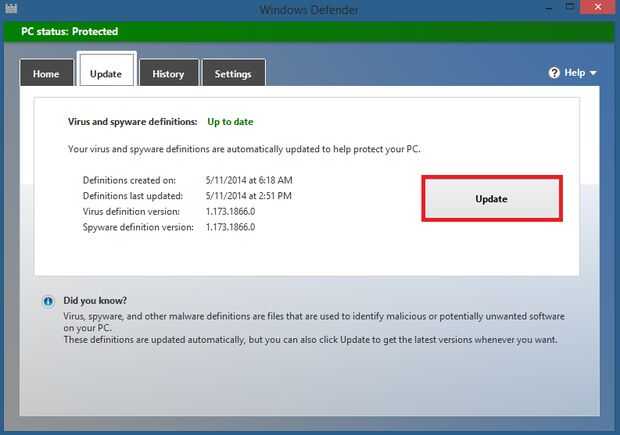Close the Windows Defender window
The height and width of the screenshot is (435, 620).
(597, 7)
